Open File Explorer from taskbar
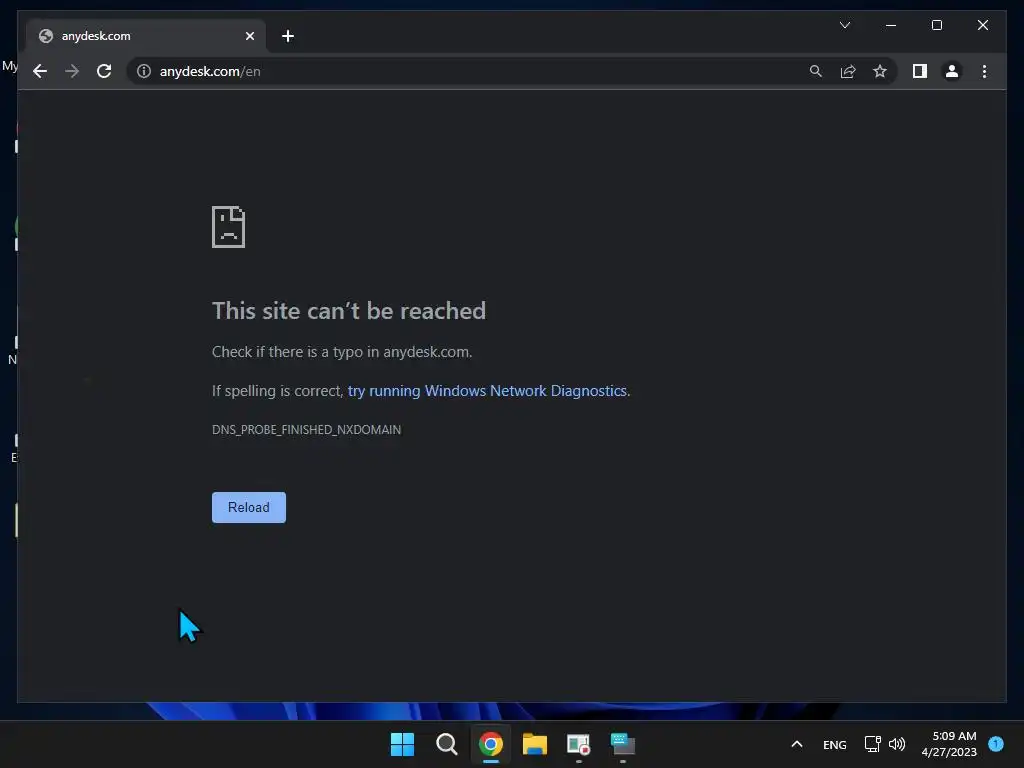The width and height of the screenshot is (1024, 768). point(535,744)
